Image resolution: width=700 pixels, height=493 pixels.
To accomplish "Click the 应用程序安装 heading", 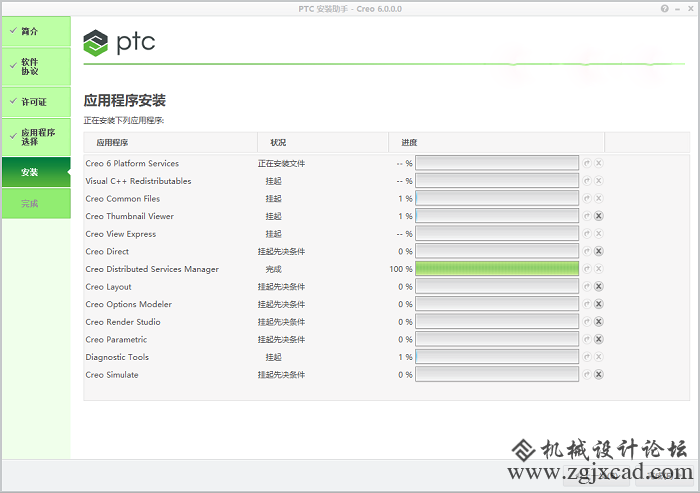I will 125,100.
